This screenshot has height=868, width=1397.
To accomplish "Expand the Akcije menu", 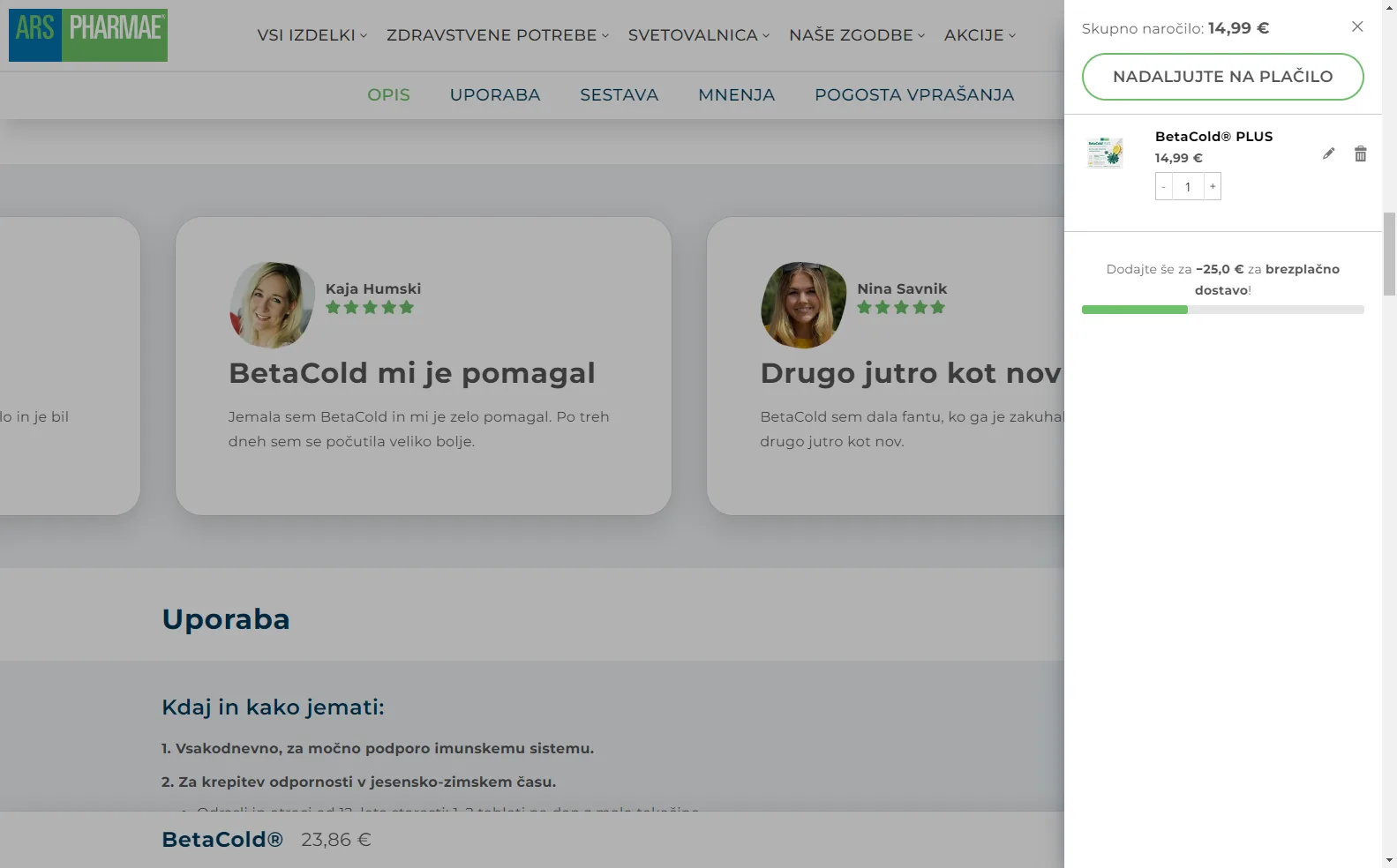I will [x=980, y=35].
